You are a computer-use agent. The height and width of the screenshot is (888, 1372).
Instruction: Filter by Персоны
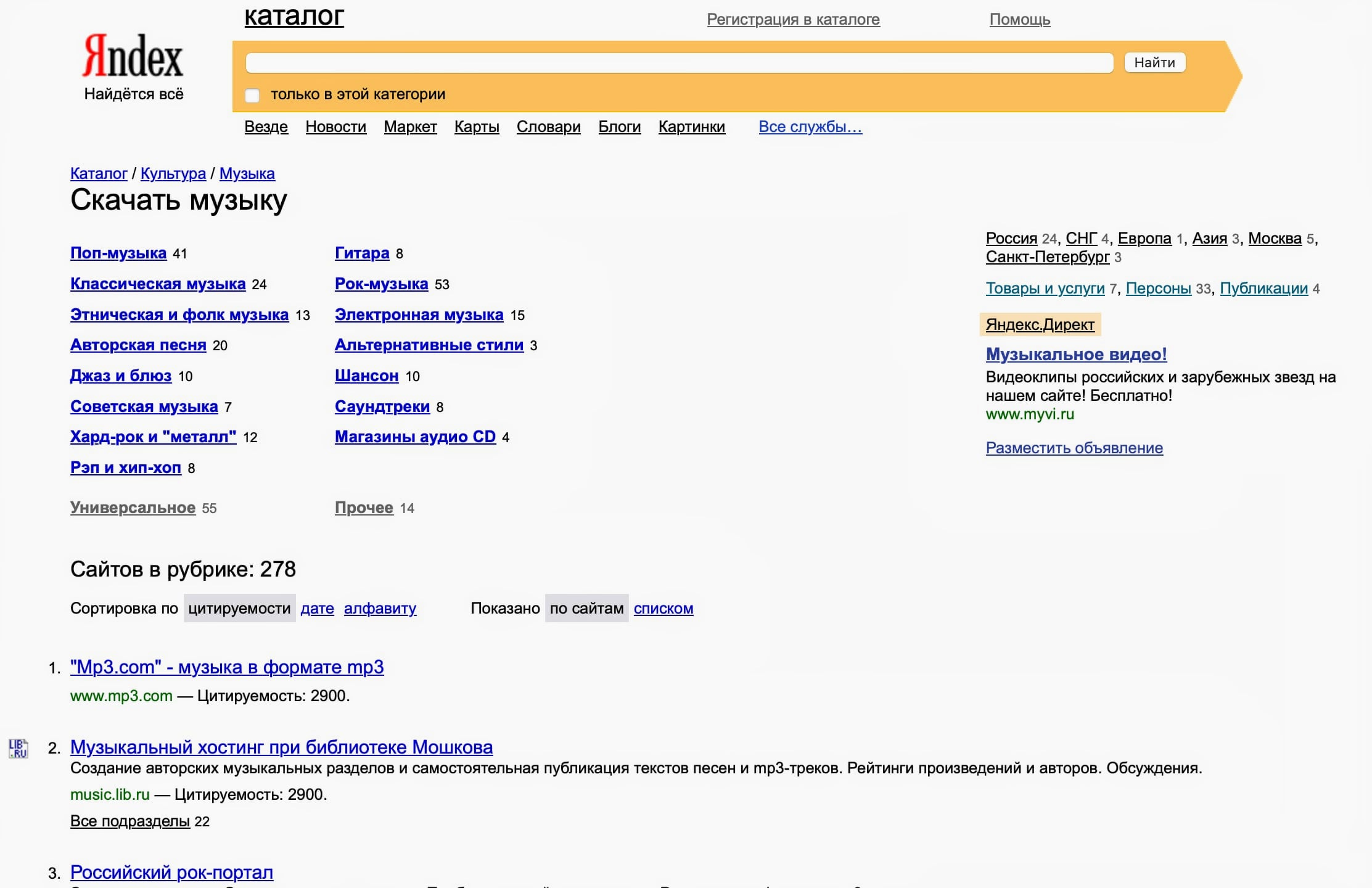point(1159,289)
